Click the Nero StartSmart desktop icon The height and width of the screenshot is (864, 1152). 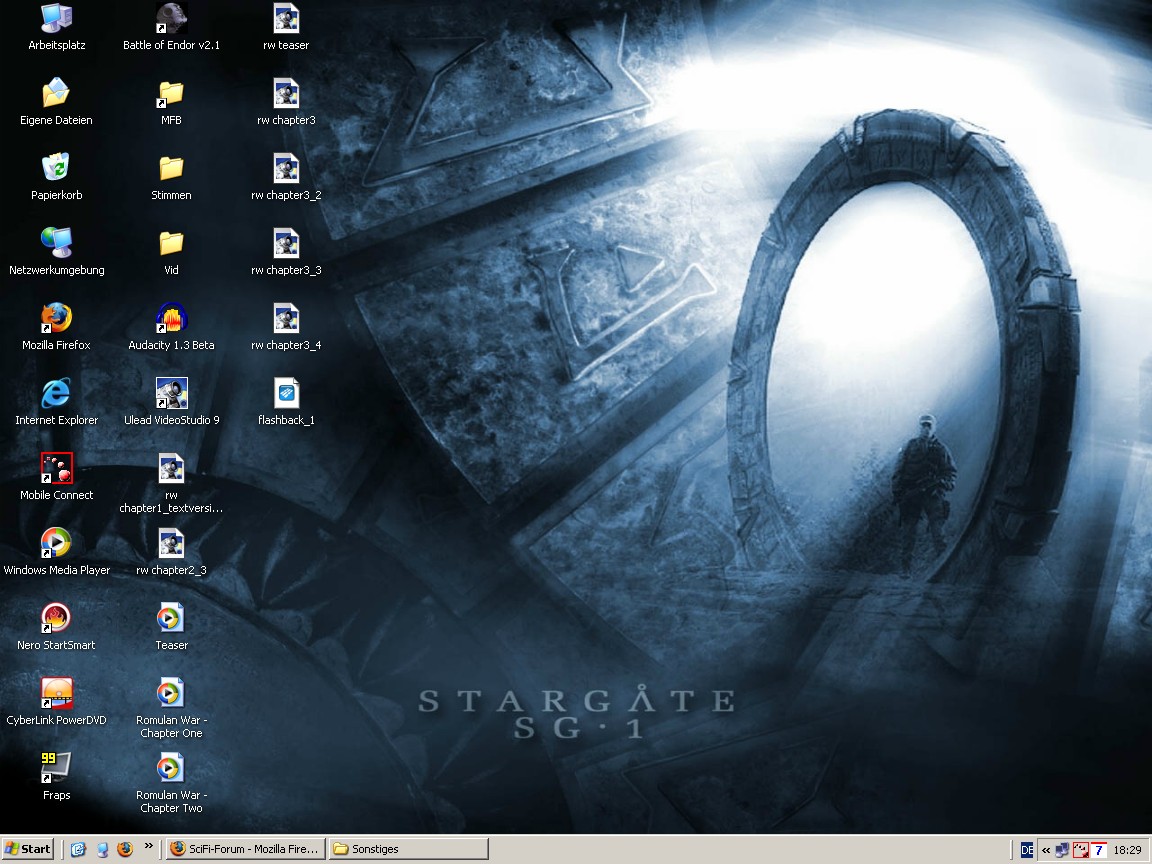click(56, 619)
